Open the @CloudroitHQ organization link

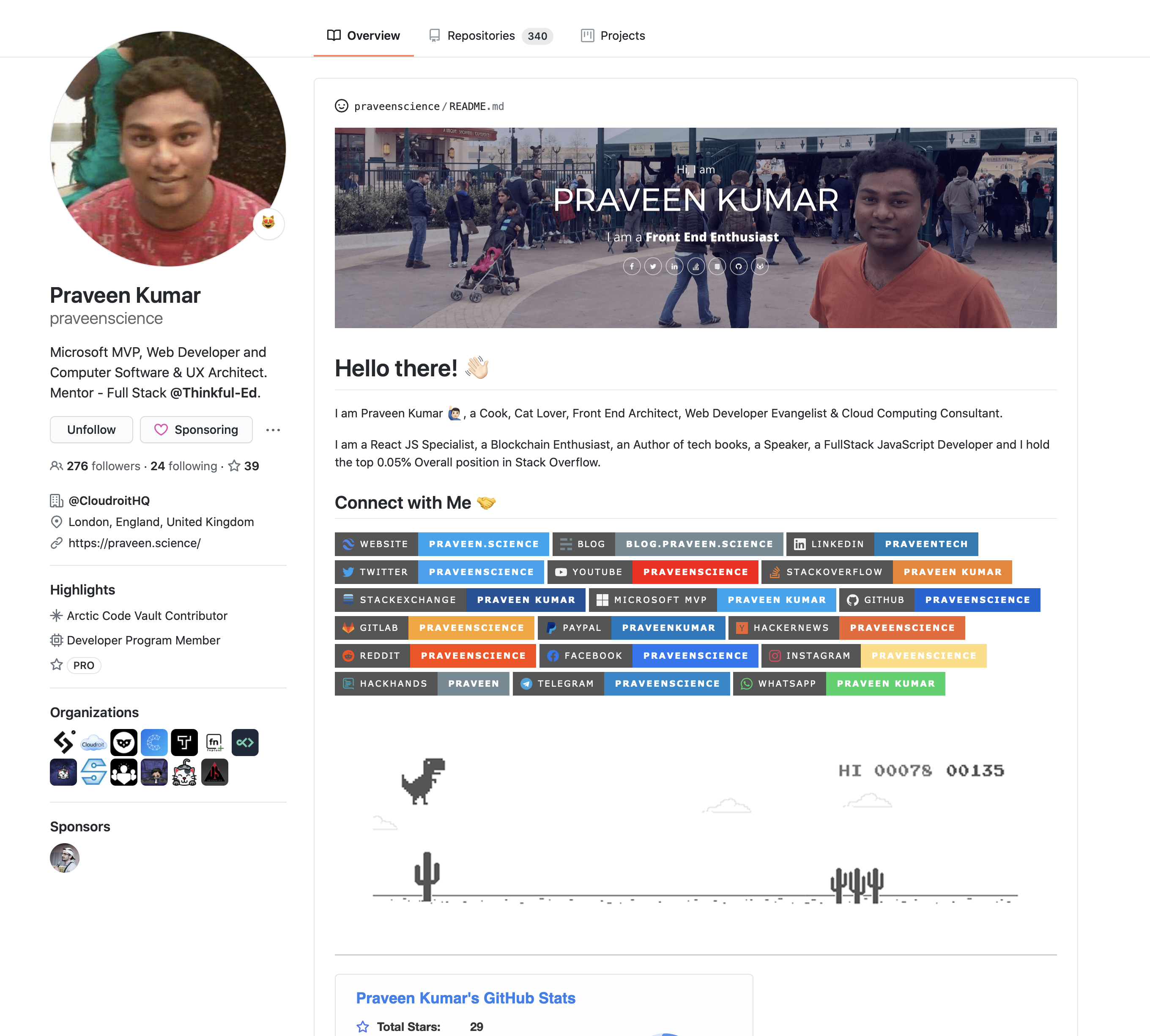109,501
